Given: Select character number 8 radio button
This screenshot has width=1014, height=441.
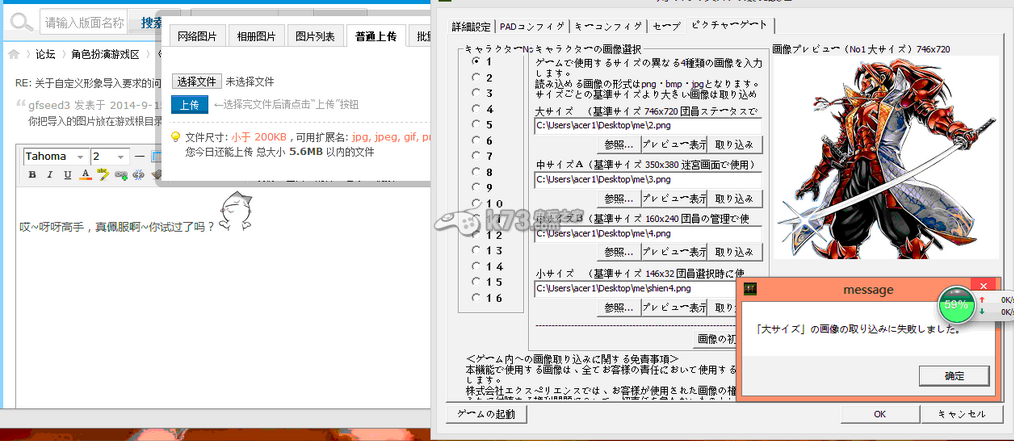Looking at the screenshot, I should (475, 171).
